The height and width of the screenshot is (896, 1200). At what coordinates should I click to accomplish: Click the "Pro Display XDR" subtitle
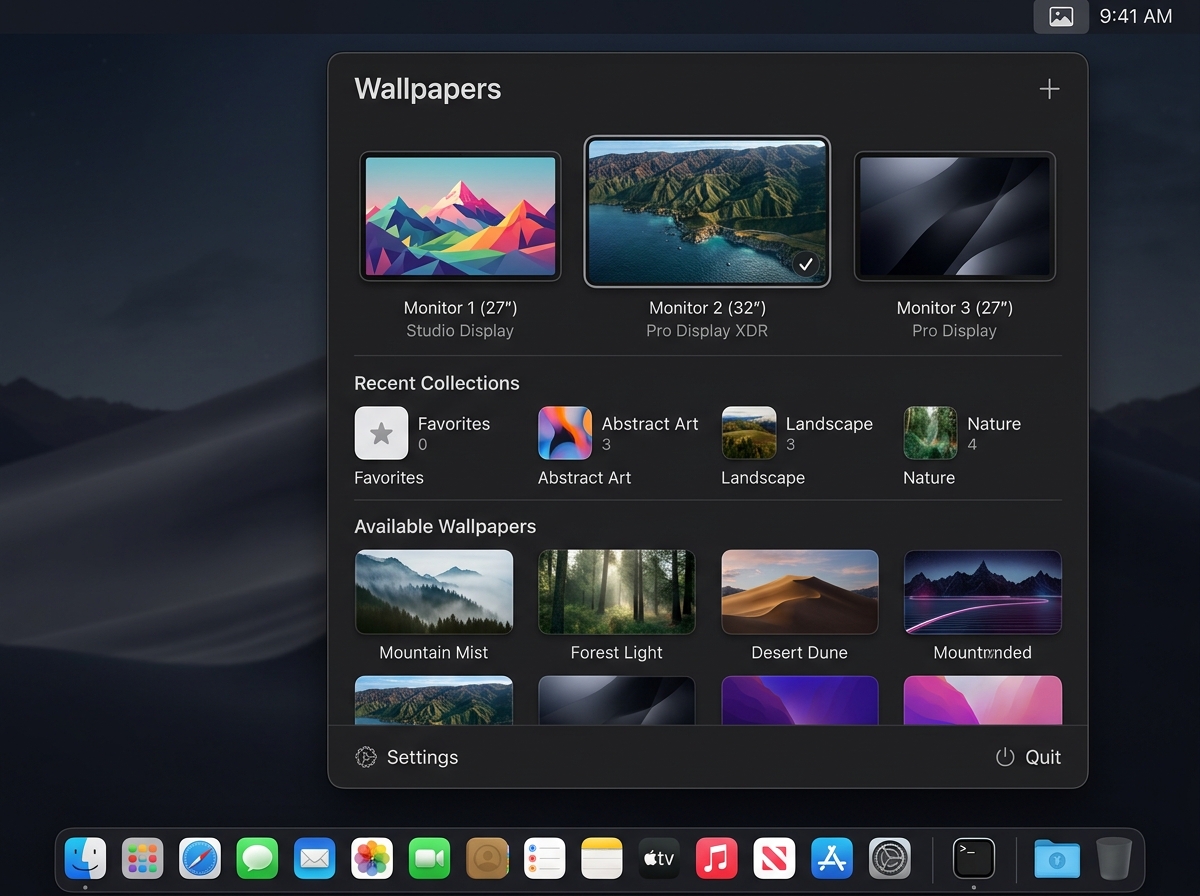(707, 331)
